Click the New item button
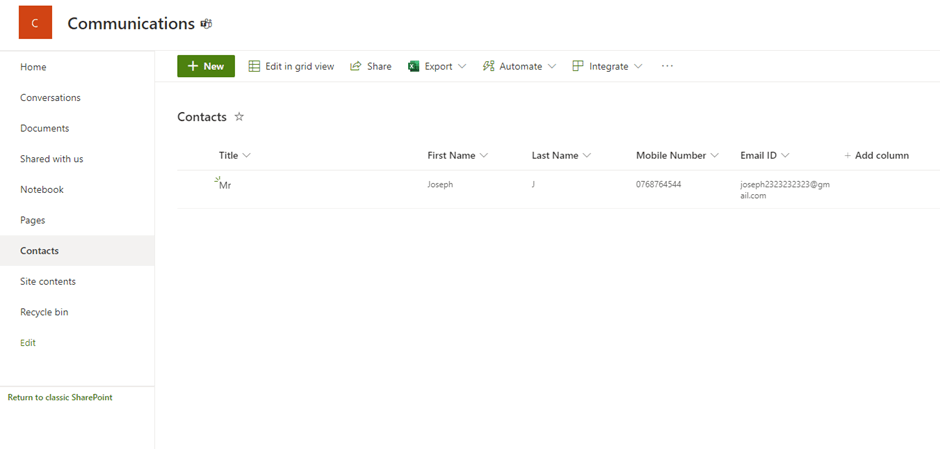The image size is (940, 449). point(206,66)
